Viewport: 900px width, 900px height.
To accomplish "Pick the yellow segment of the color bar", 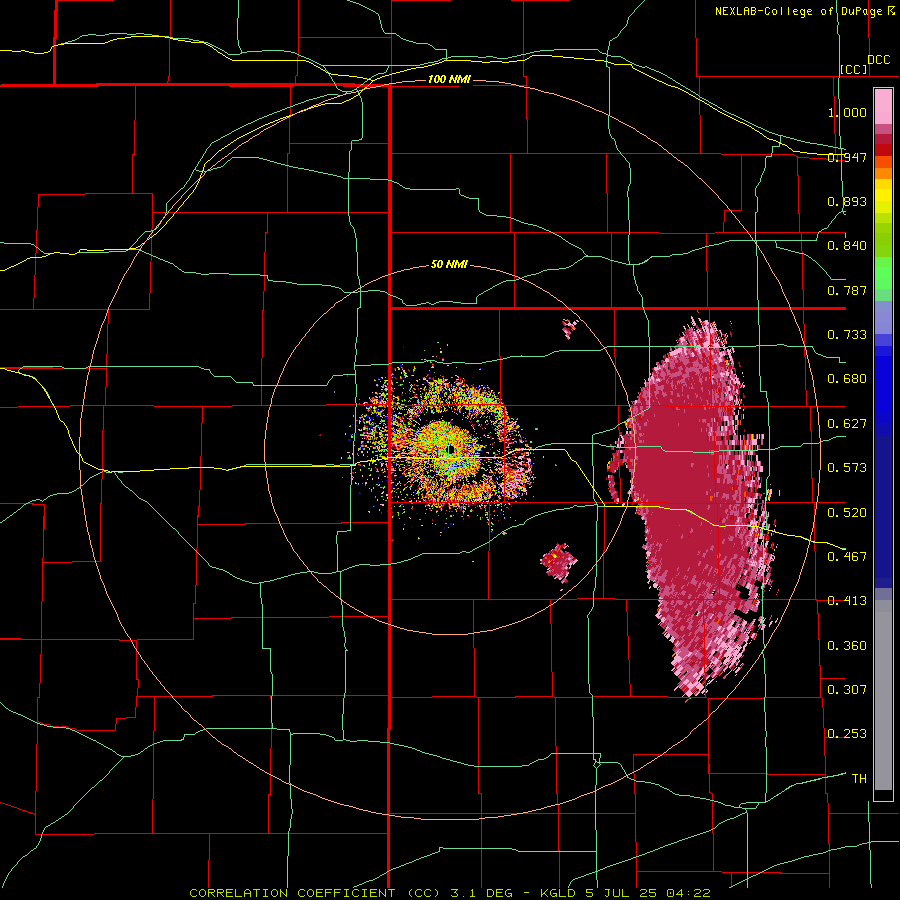I will click(883, 196).
